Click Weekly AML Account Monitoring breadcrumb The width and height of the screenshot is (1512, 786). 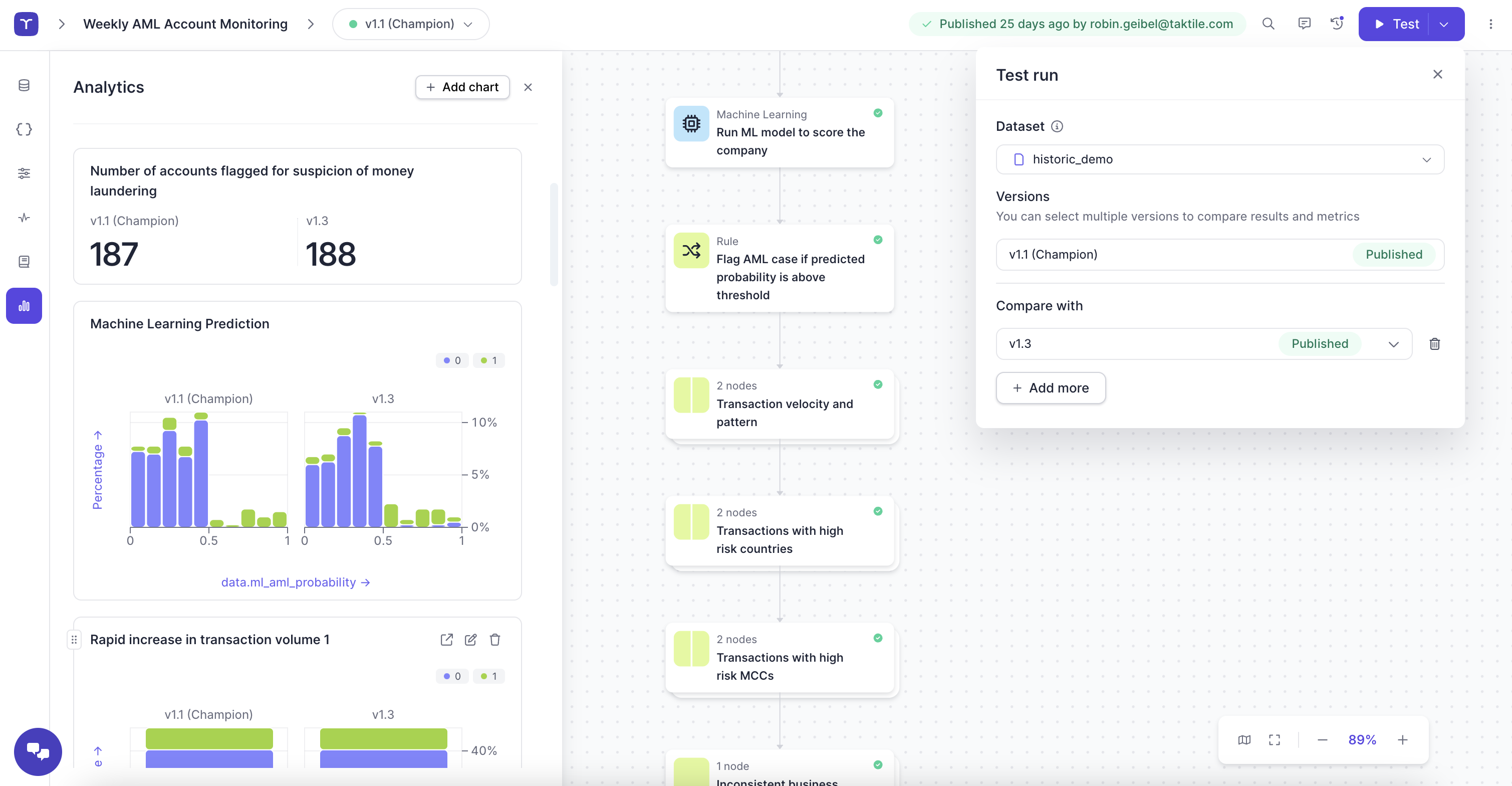tap(185, 24)
